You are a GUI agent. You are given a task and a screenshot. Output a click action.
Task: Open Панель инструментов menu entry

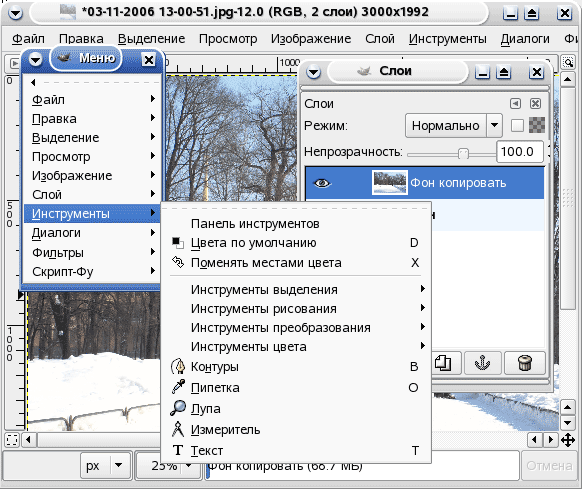(296, 224)
